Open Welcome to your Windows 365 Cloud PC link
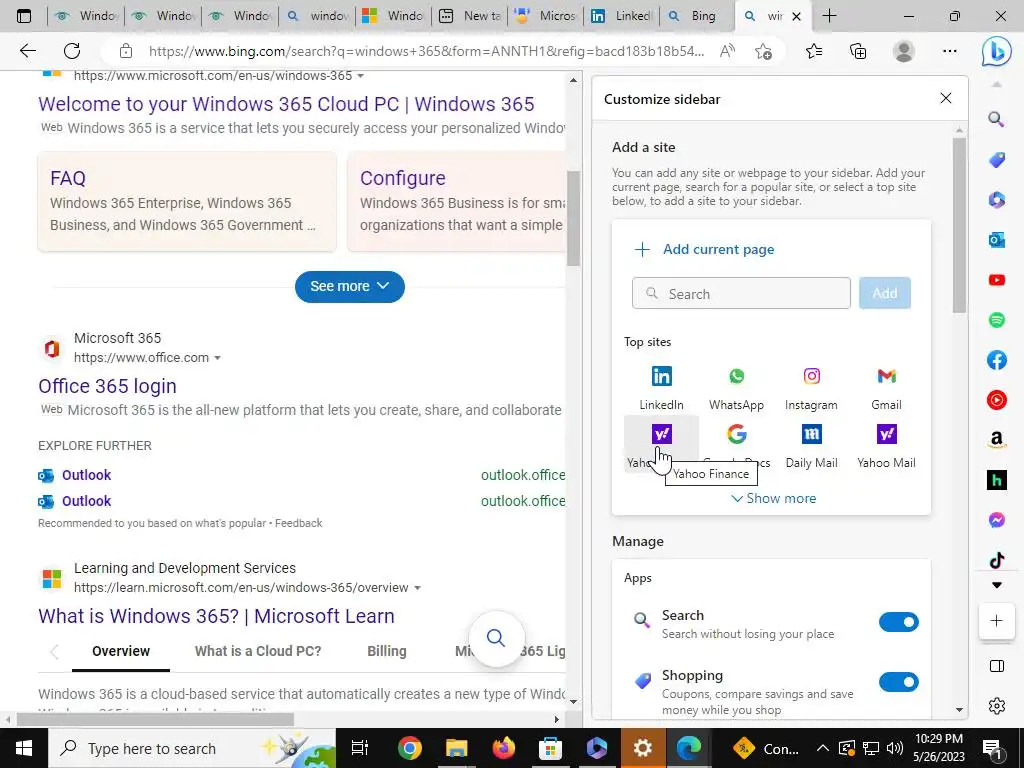The height and width of the screenshot is (768, 1024). [286, 104]
